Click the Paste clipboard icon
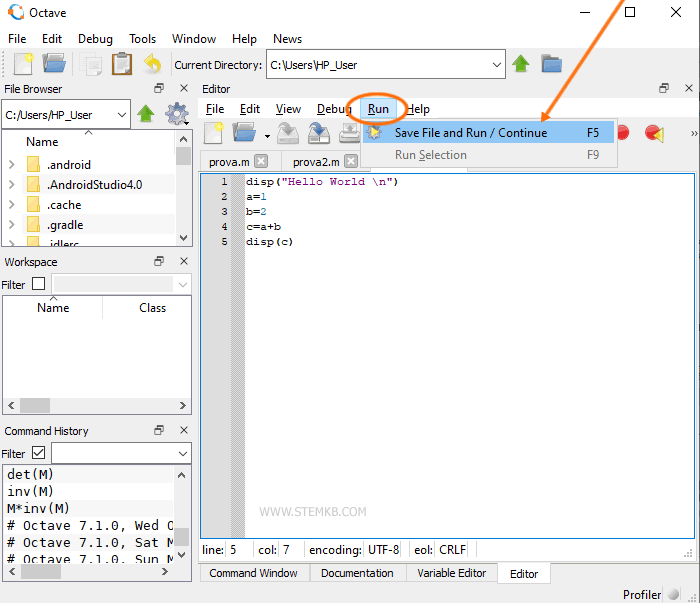 point(121,64)
